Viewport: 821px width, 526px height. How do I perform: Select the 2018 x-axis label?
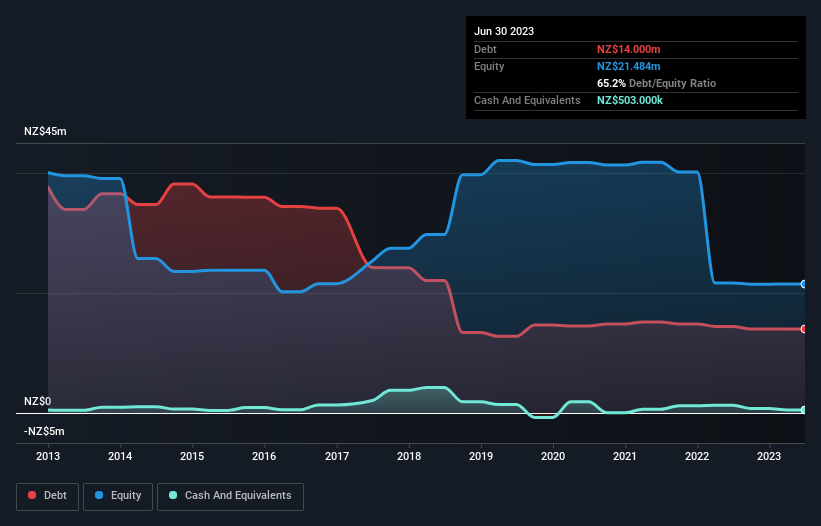click(409, 456)
